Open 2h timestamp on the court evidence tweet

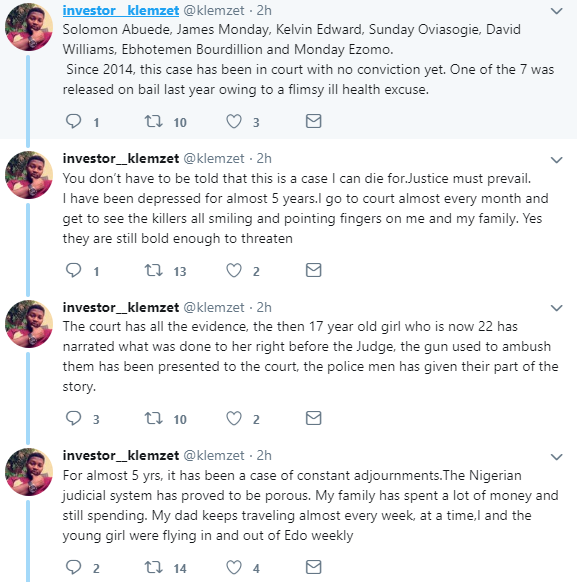264,307
